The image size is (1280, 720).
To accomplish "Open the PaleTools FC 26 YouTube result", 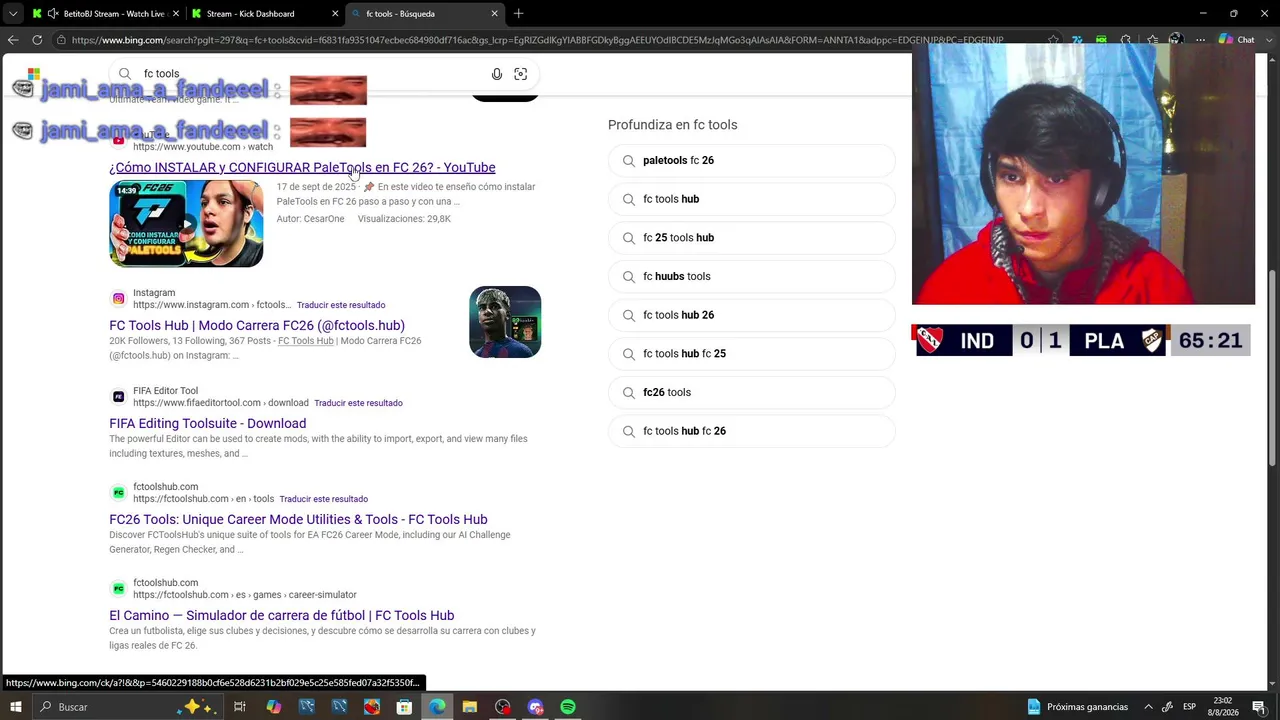I will tap(302, 167).
